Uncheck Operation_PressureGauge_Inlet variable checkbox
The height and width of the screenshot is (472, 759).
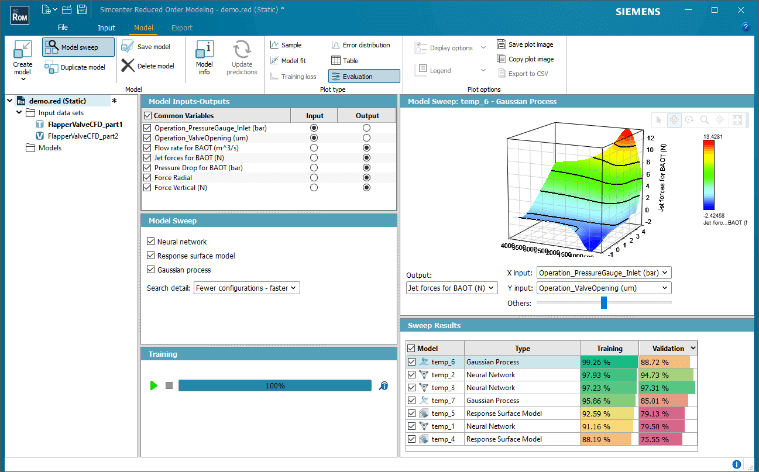coord(147,128)
